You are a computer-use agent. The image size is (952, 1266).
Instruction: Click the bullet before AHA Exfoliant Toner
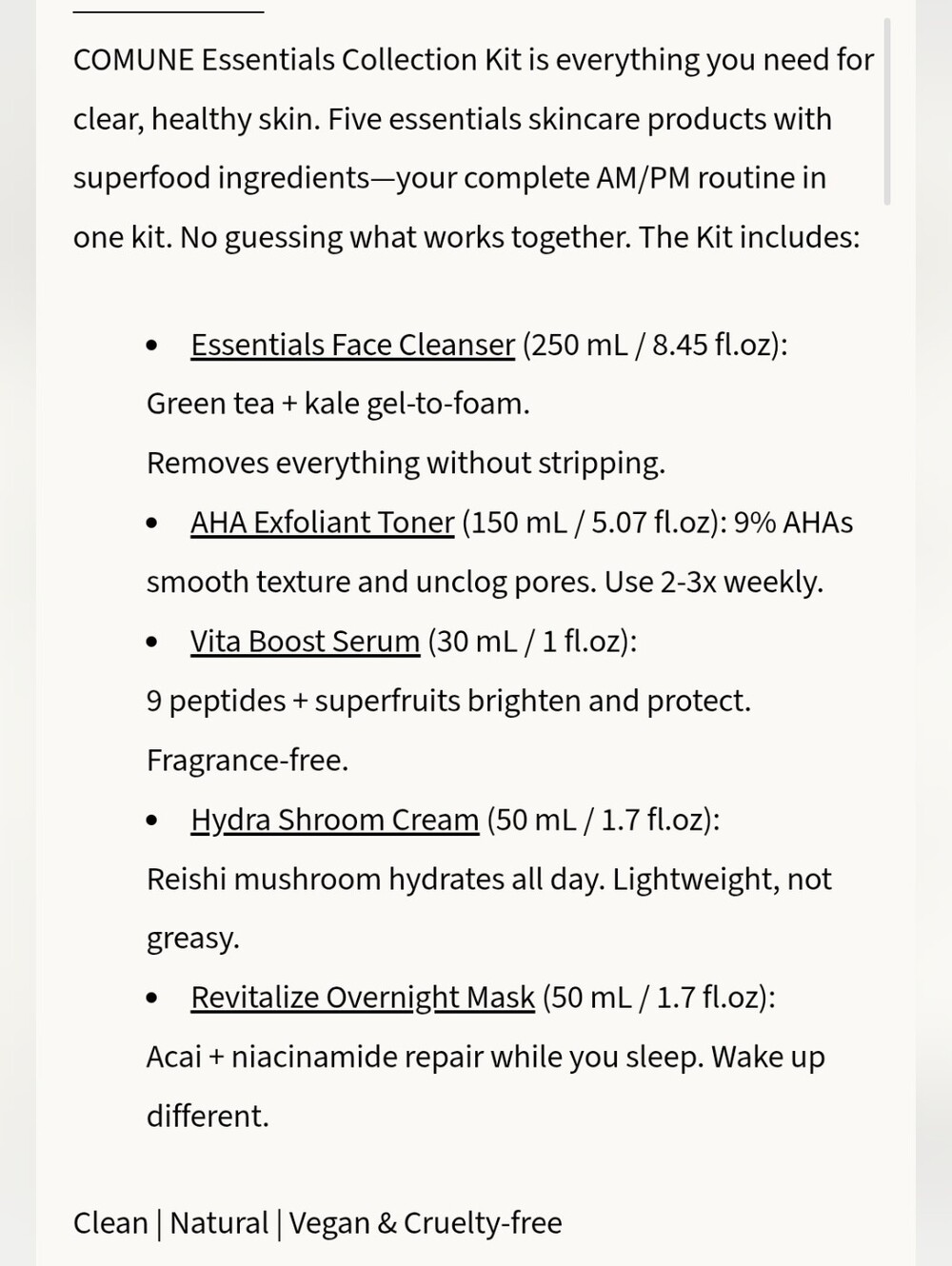tap(152, 524)
